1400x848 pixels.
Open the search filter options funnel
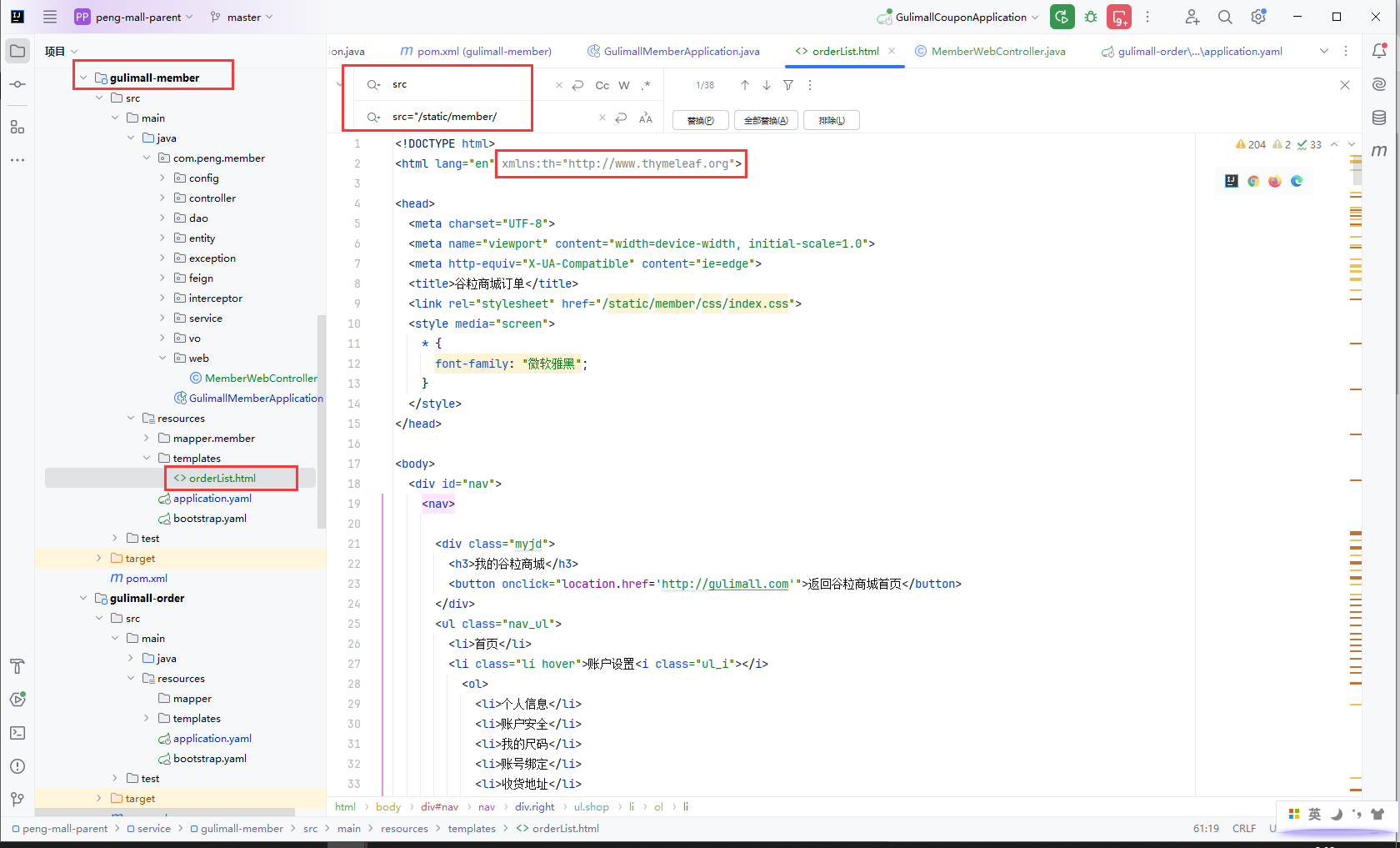click(788, 85)
